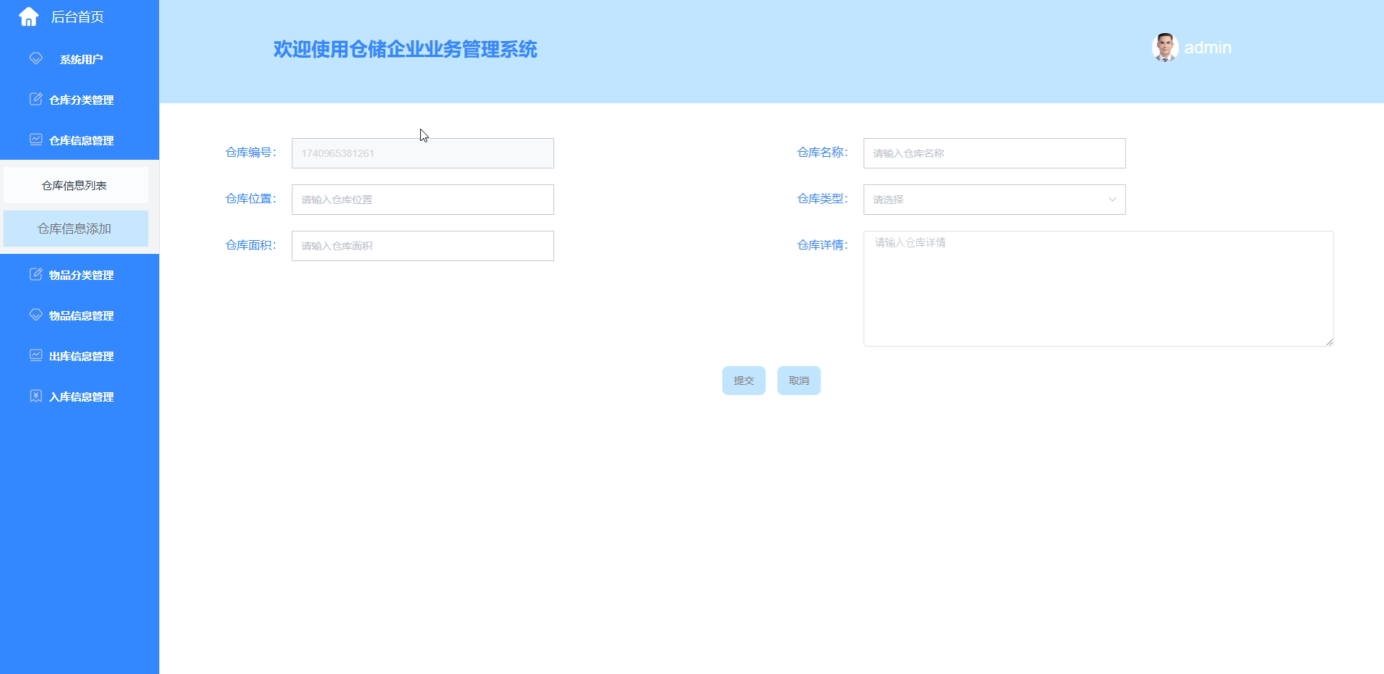Select the 仓库信息添加 submenu item
Screen dimensions: 1384x674
click(x=75, y=228)
